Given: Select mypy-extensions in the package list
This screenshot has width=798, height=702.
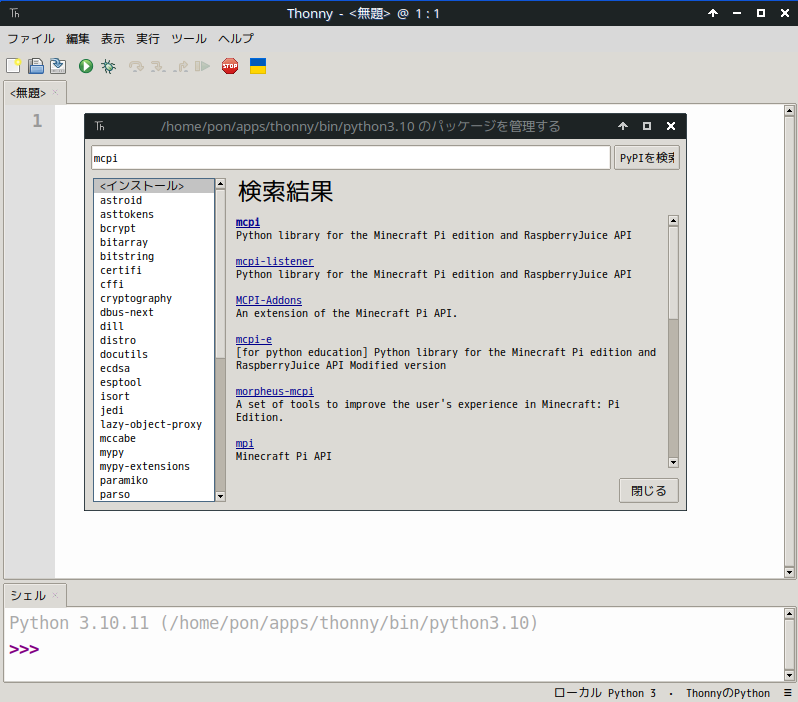Looking at the screenshot, I should [x=154, y=466].
